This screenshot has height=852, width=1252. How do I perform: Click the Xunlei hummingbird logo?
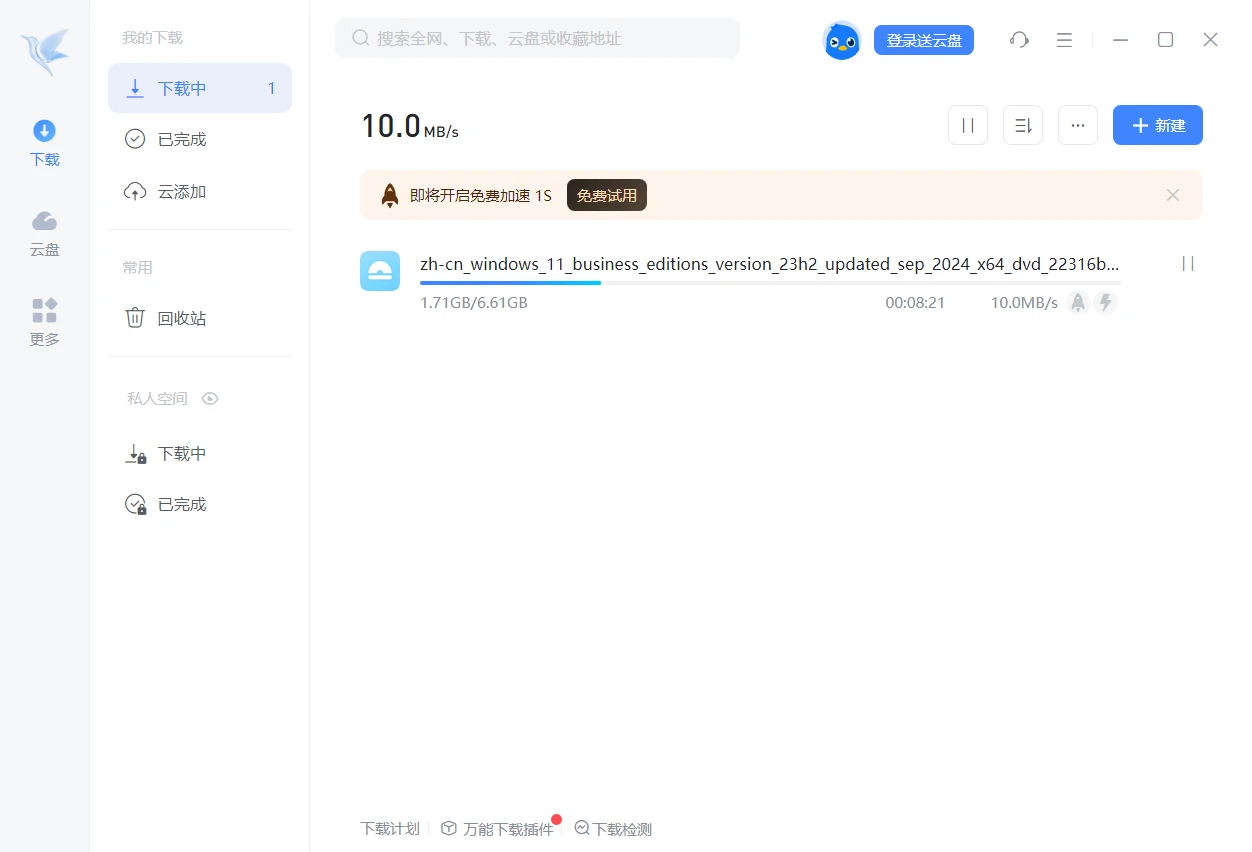click(x=45, y=52)
